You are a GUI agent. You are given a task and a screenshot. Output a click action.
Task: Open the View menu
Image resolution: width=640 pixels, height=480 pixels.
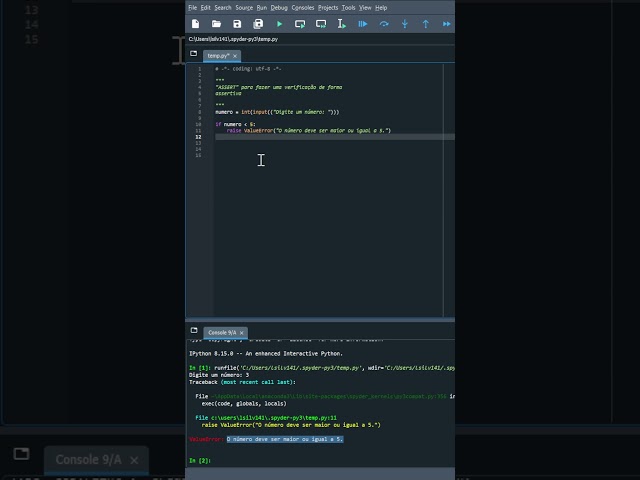point(365,8)
